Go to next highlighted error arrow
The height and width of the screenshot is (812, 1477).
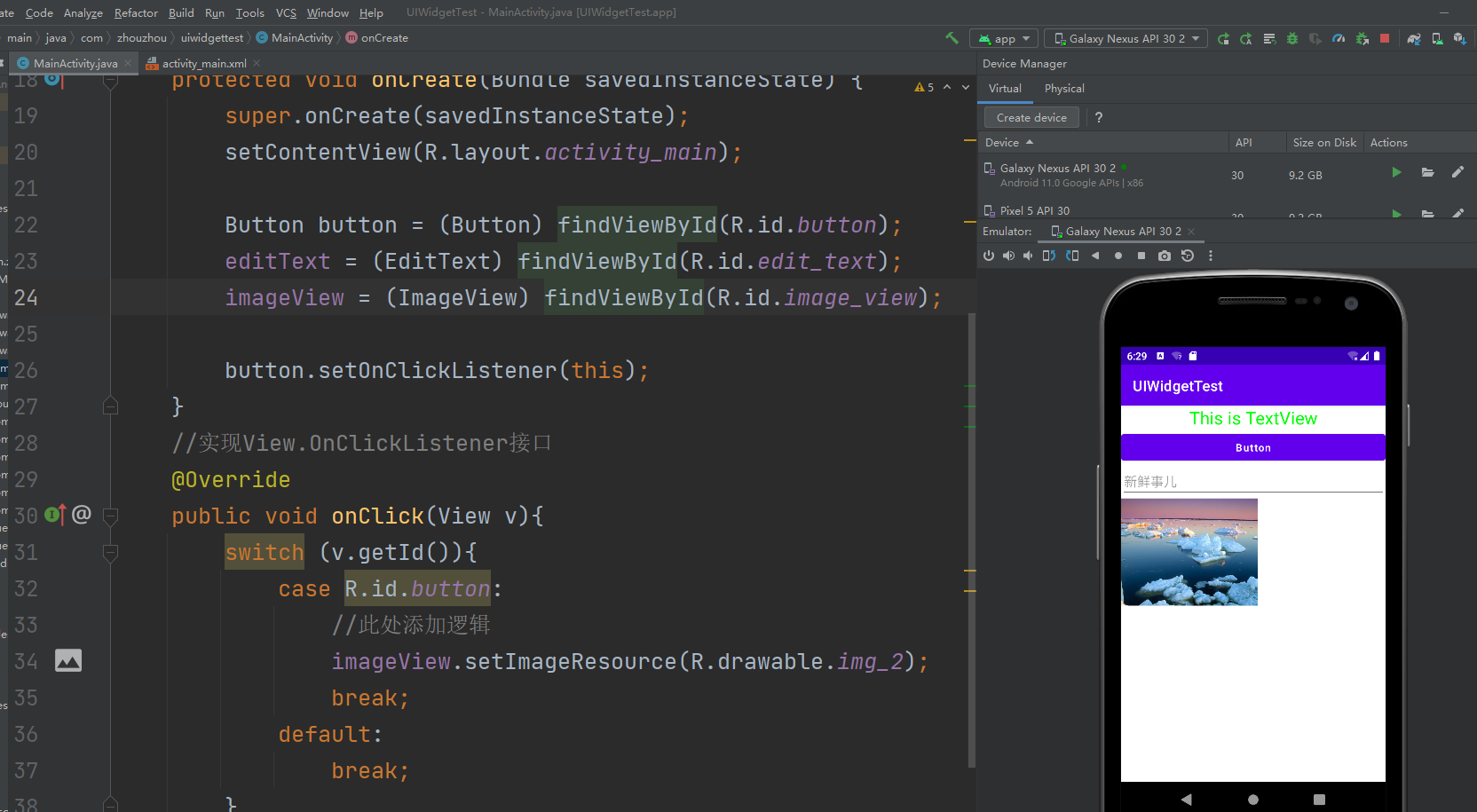966,87
